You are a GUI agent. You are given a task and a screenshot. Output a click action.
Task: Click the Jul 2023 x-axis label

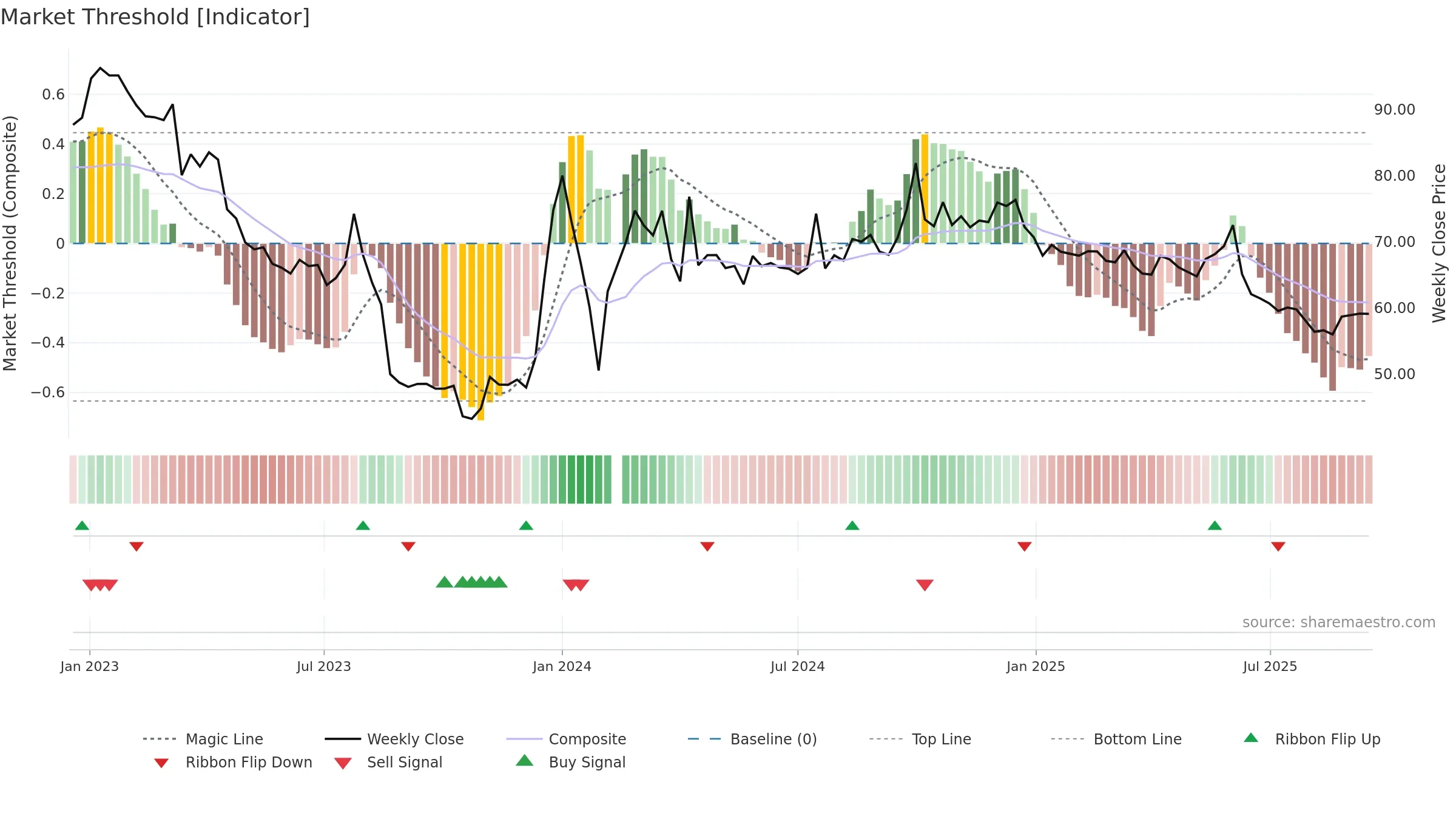(324, 666)
